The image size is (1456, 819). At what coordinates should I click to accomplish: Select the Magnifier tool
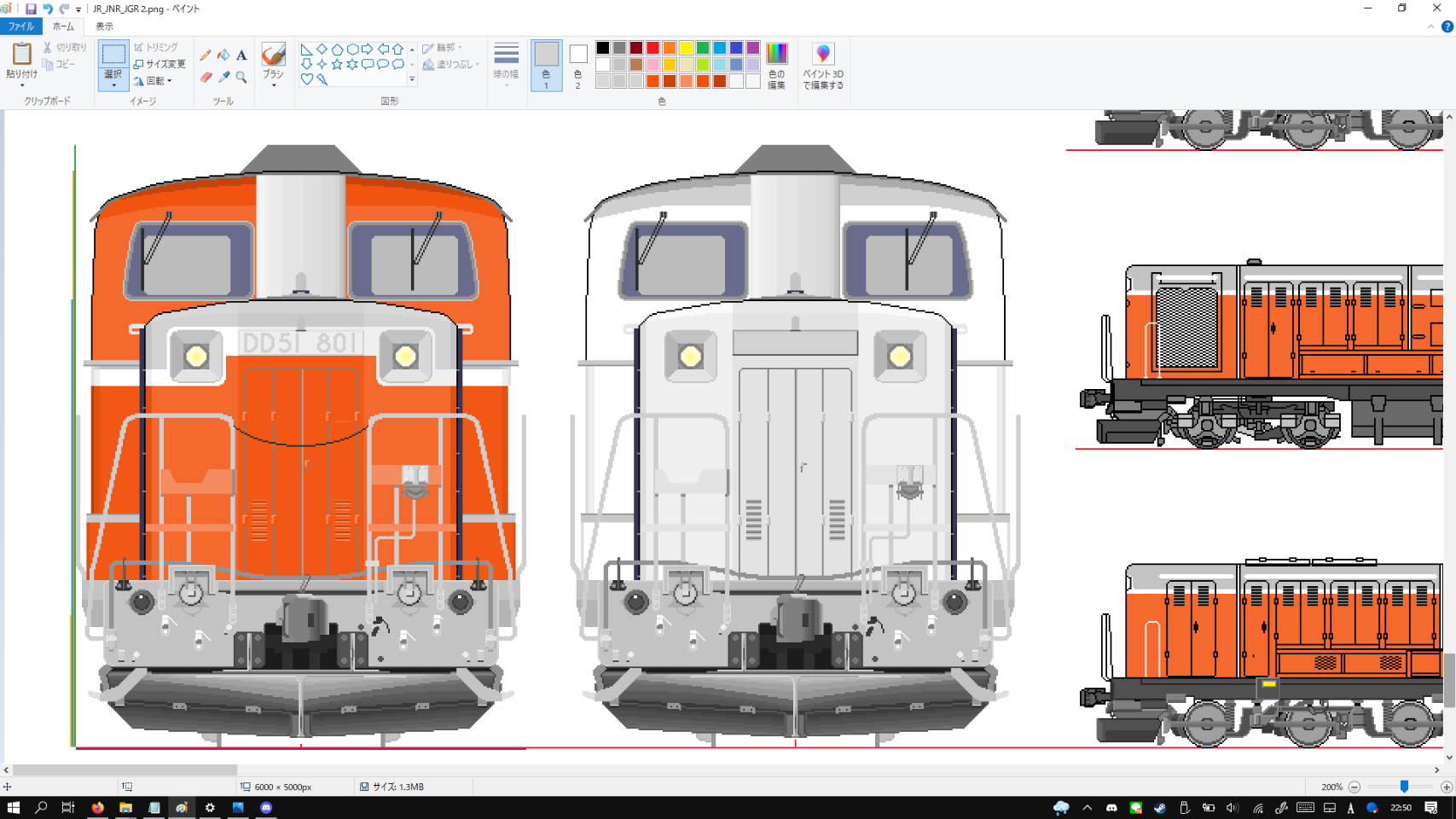[241, 78]
